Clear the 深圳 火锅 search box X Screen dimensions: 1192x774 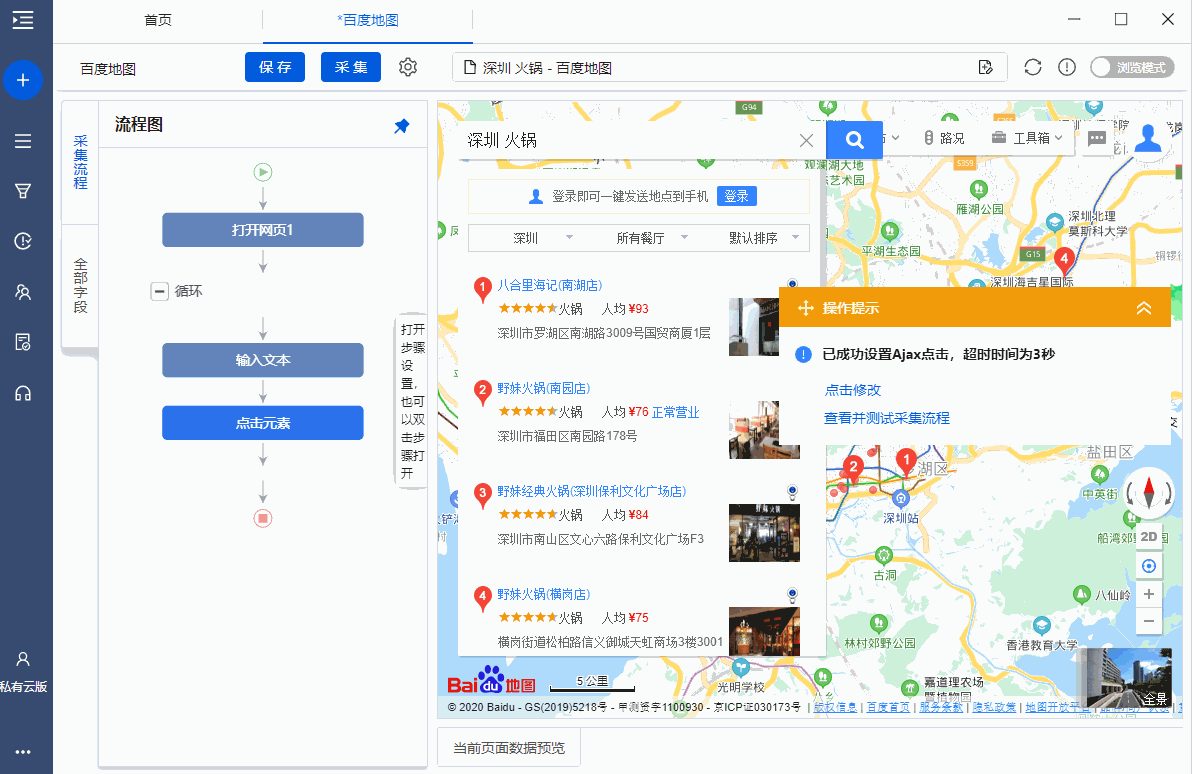807,141
